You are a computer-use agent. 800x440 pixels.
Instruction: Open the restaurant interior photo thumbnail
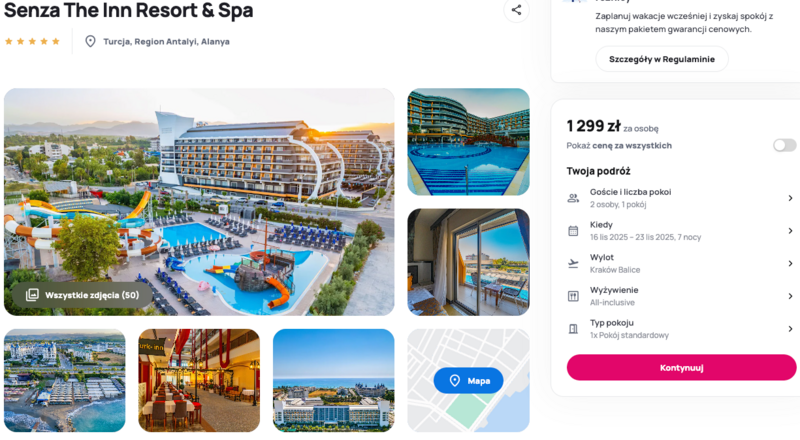click(199, 380)
